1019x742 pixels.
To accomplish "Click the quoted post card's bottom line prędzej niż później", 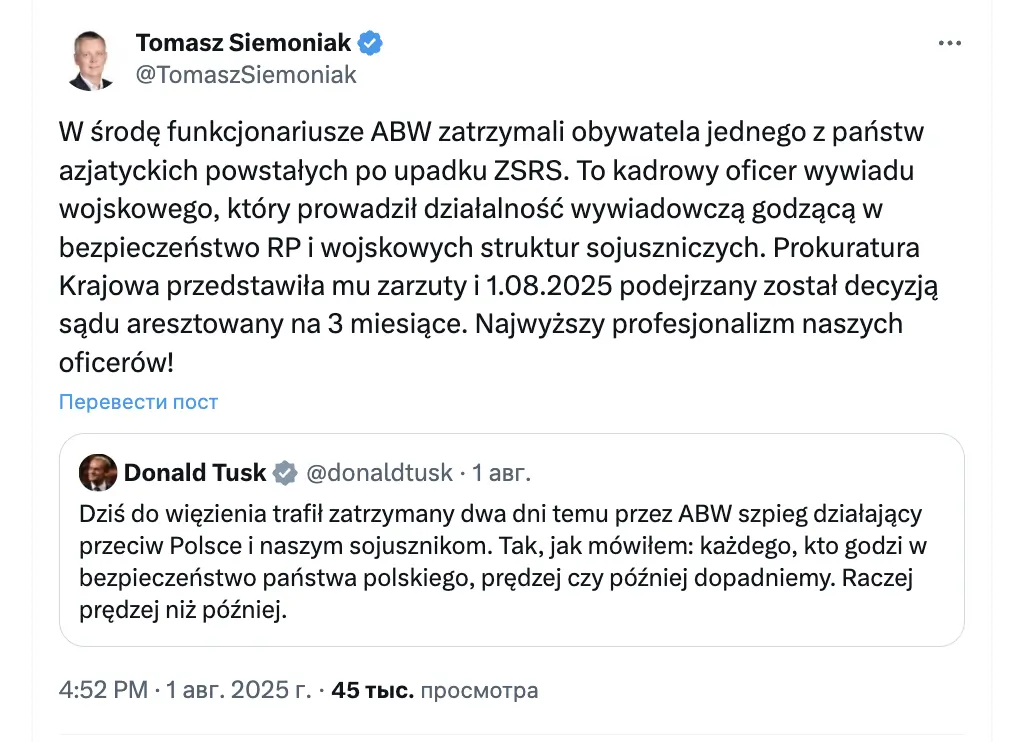I will 183,609.
